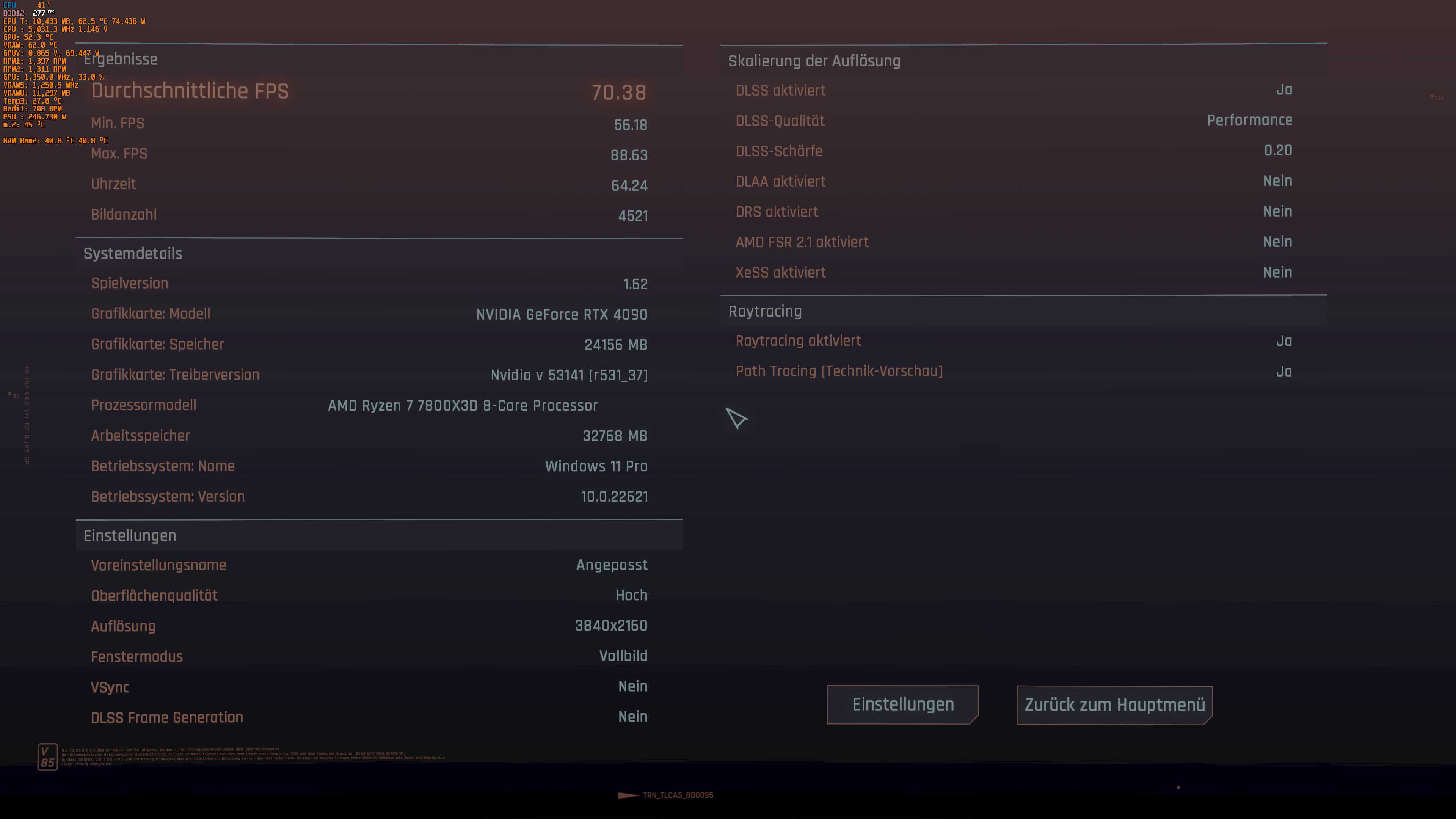1456x819 pixels.
Task: Click the Einstellungen section heading
Action: click(x=130, y=536)
